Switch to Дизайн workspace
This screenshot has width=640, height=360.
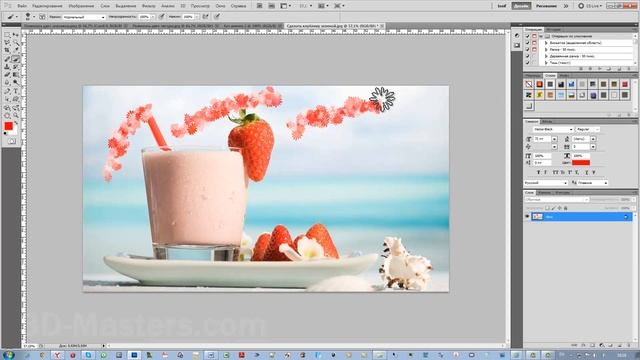(521, 6)
